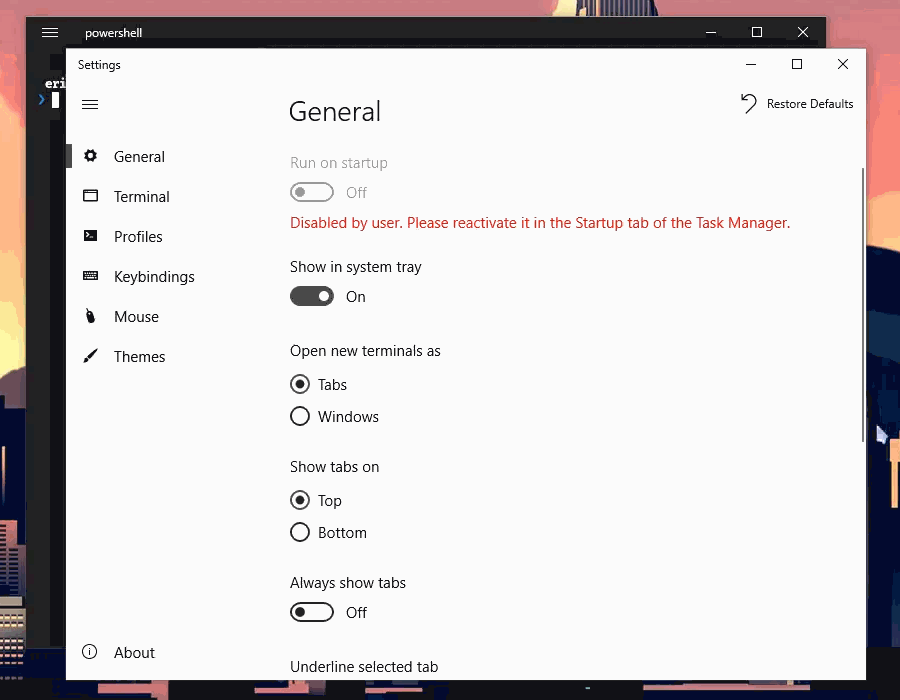The width and height of the screenshot is (900, 700).
Task: Toggle the Run on startup switch
Action: coord(312,192)
